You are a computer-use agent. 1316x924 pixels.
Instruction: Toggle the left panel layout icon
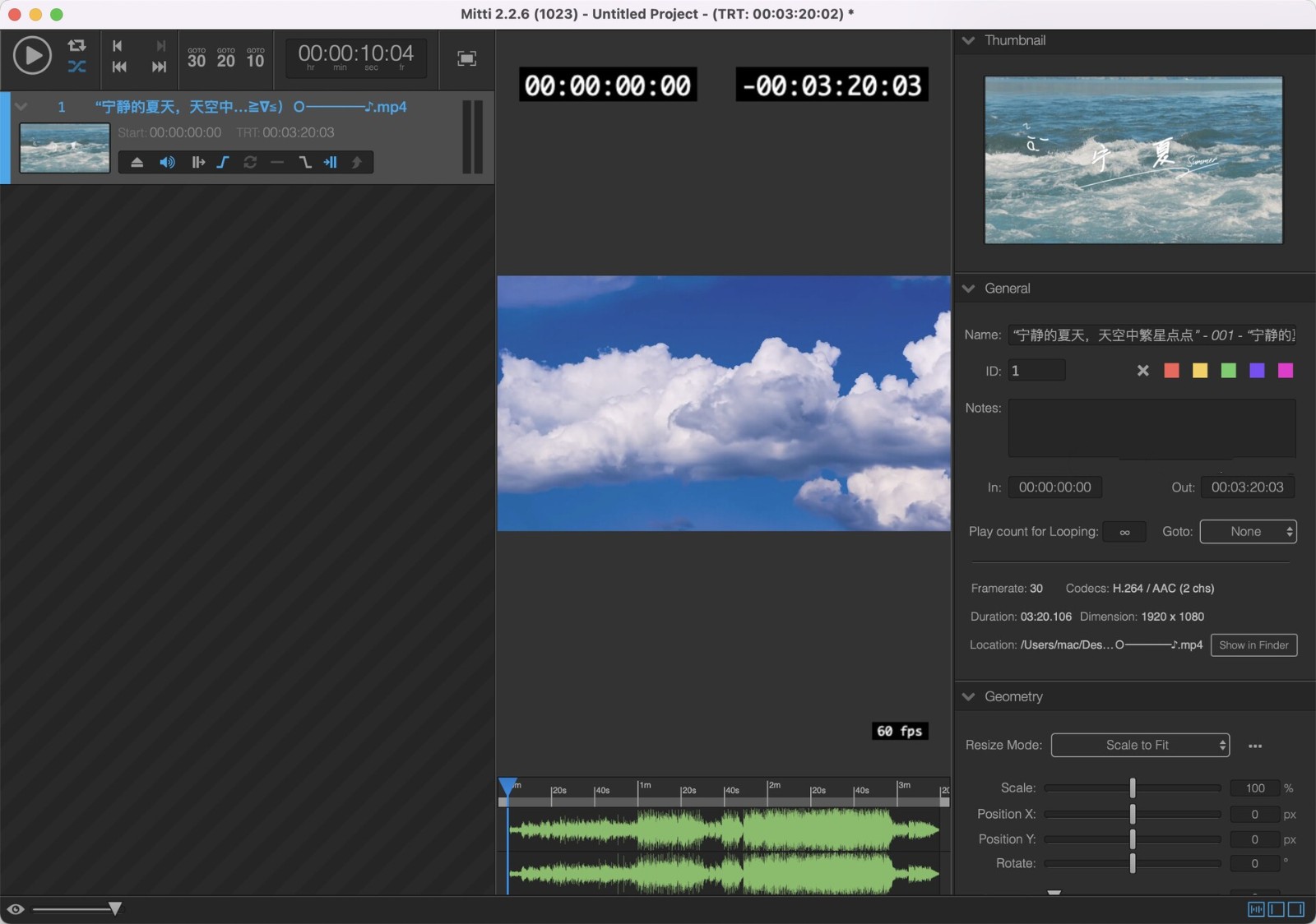click(1277, 909)
